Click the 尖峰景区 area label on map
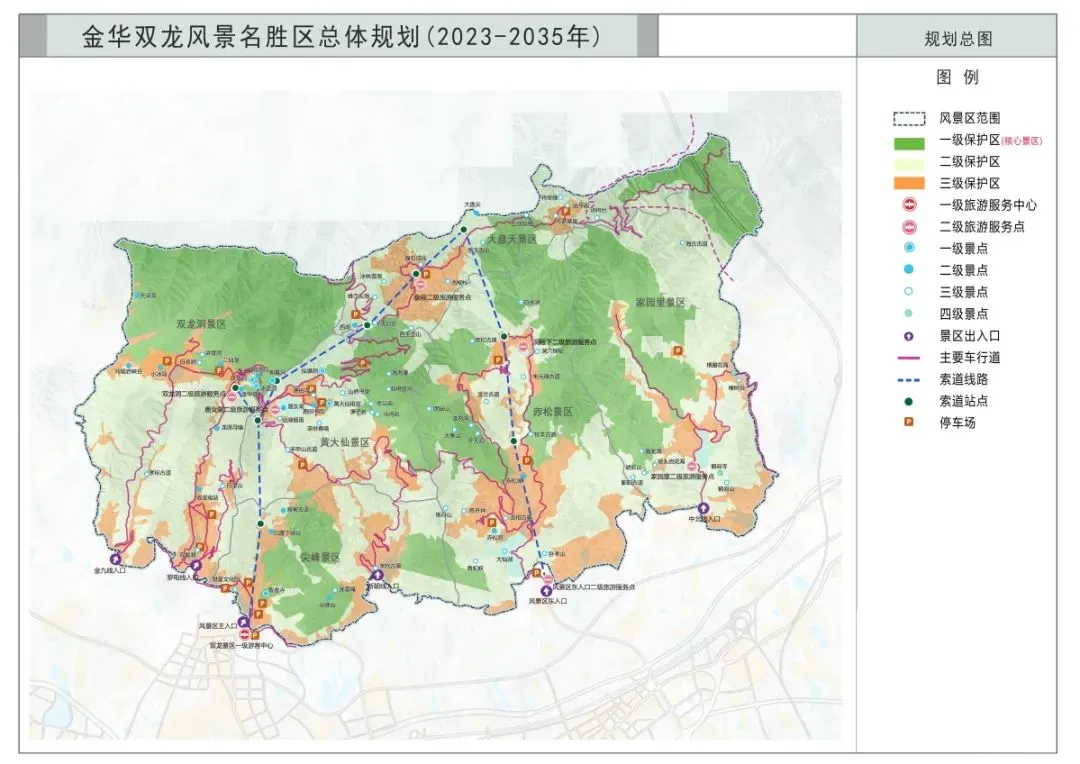Viewport: 1080px width, 764px height. point(321,557)
